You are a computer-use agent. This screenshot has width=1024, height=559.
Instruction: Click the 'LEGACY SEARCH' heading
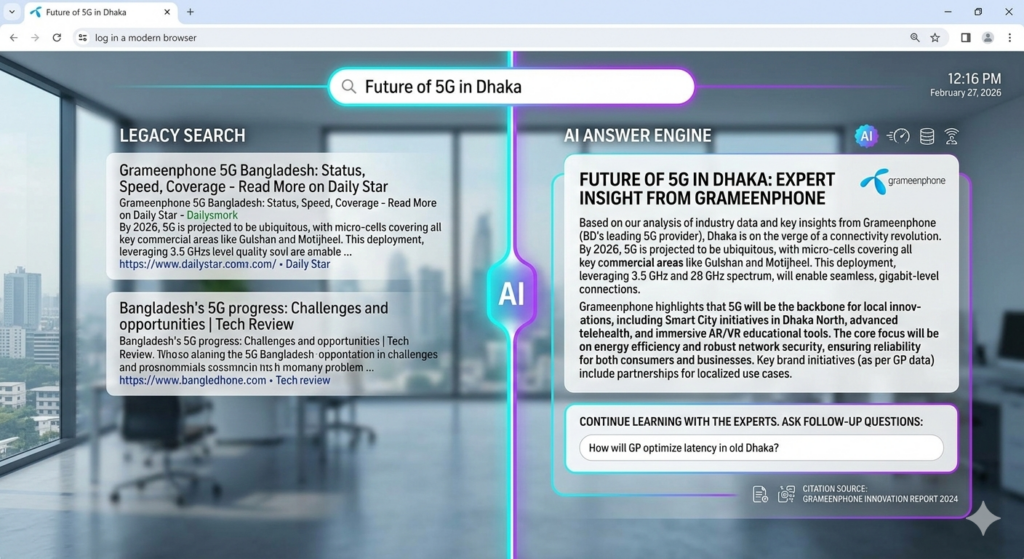point(182,136)
